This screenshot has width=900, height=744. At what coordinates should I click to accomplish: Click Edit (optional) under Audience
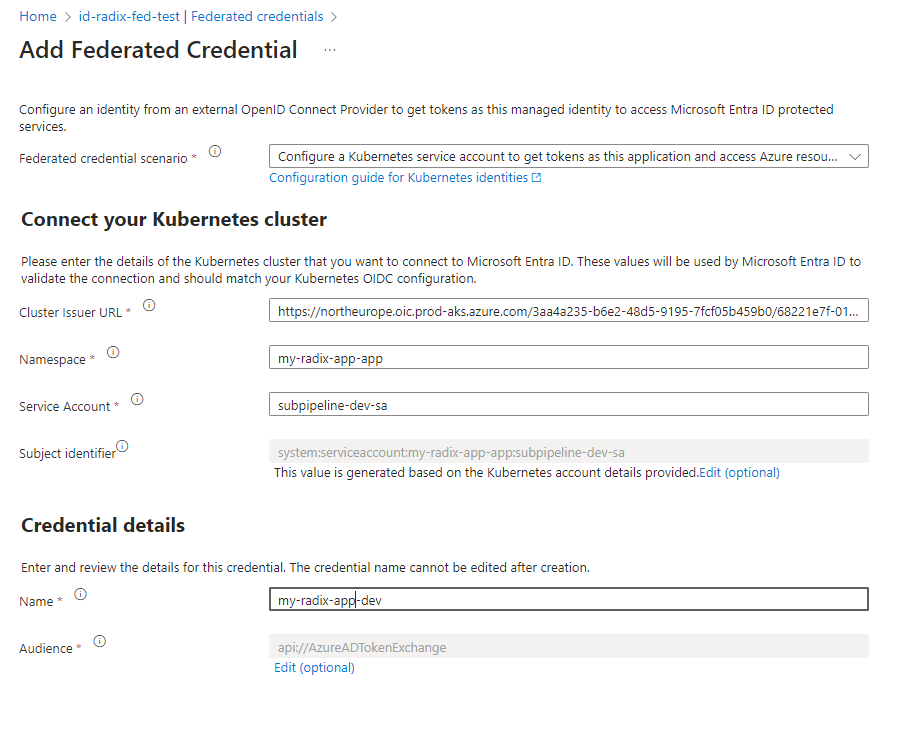[314, 667]
